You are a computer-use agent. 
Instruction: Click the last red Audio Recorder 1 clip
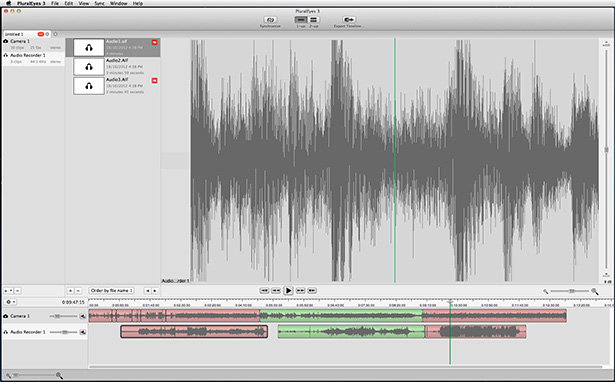475,332
